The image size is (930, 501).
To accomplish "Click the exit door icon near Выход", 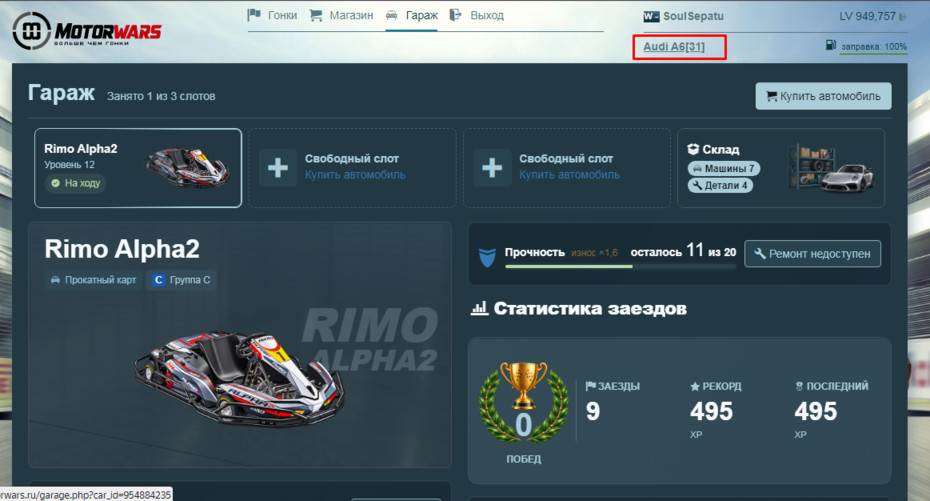I will coord(456,15).
